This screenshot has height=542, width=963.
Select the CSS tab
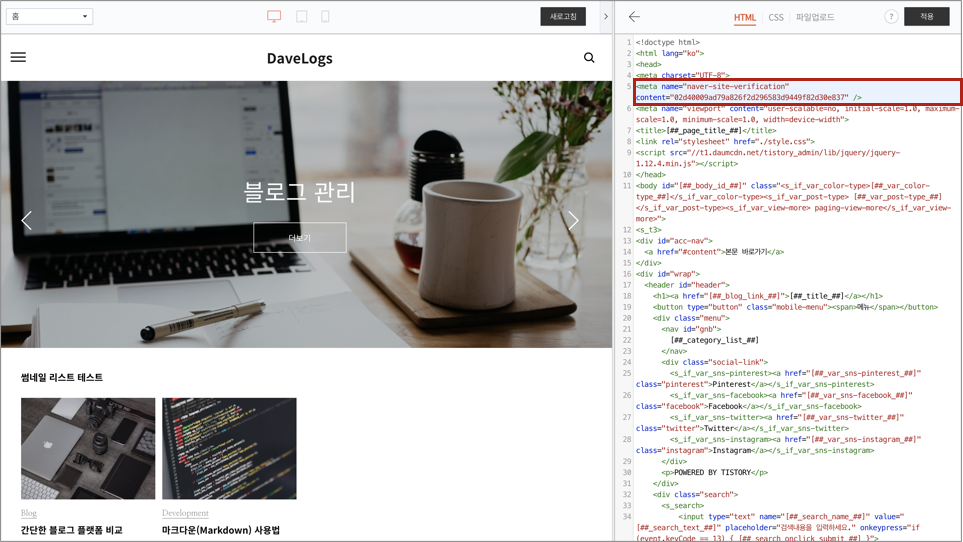[776, 17]
